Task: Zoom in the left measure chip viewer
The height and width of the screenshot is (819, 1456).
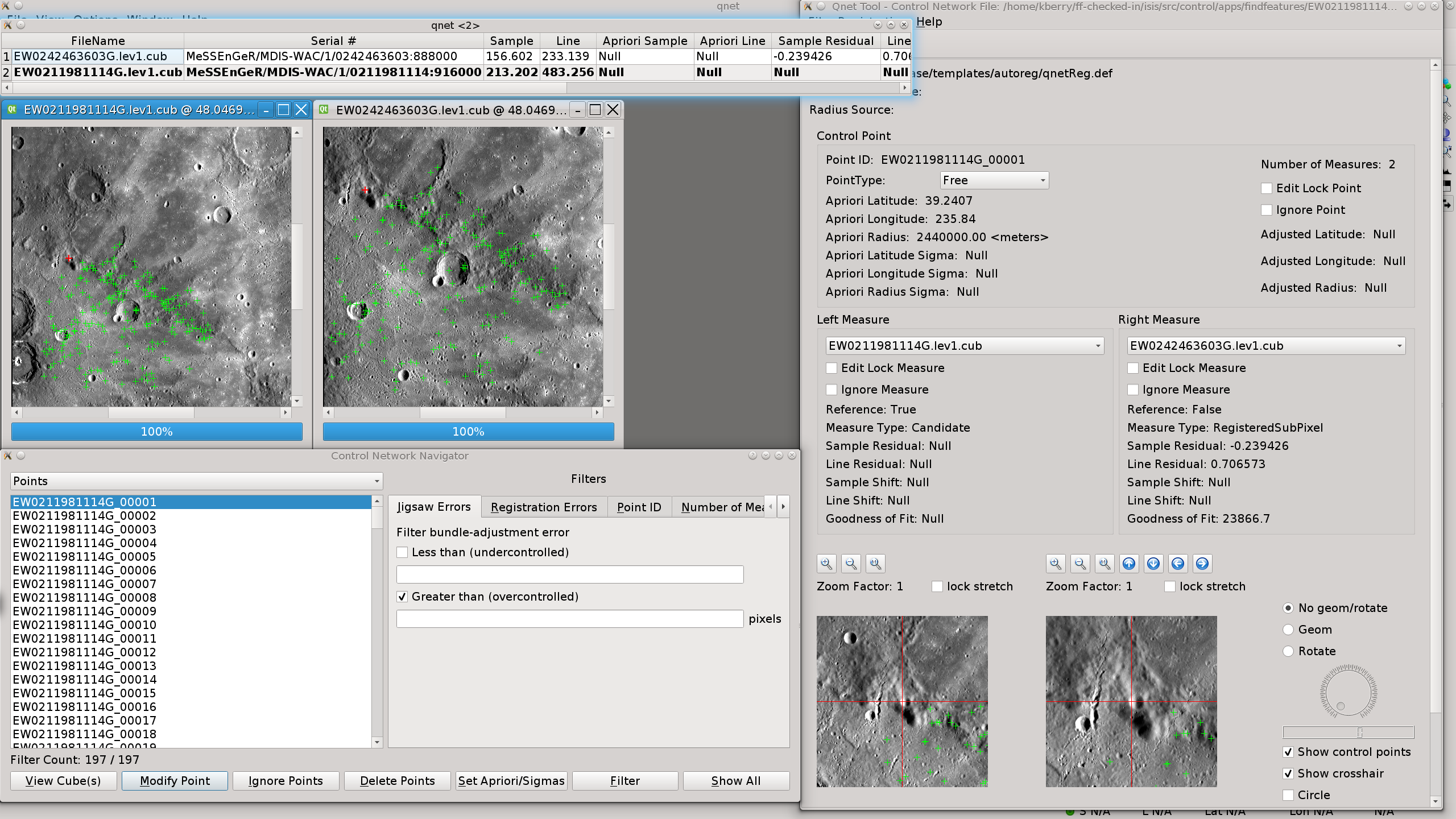Action: pyautogui.click(x=826, y=564)
